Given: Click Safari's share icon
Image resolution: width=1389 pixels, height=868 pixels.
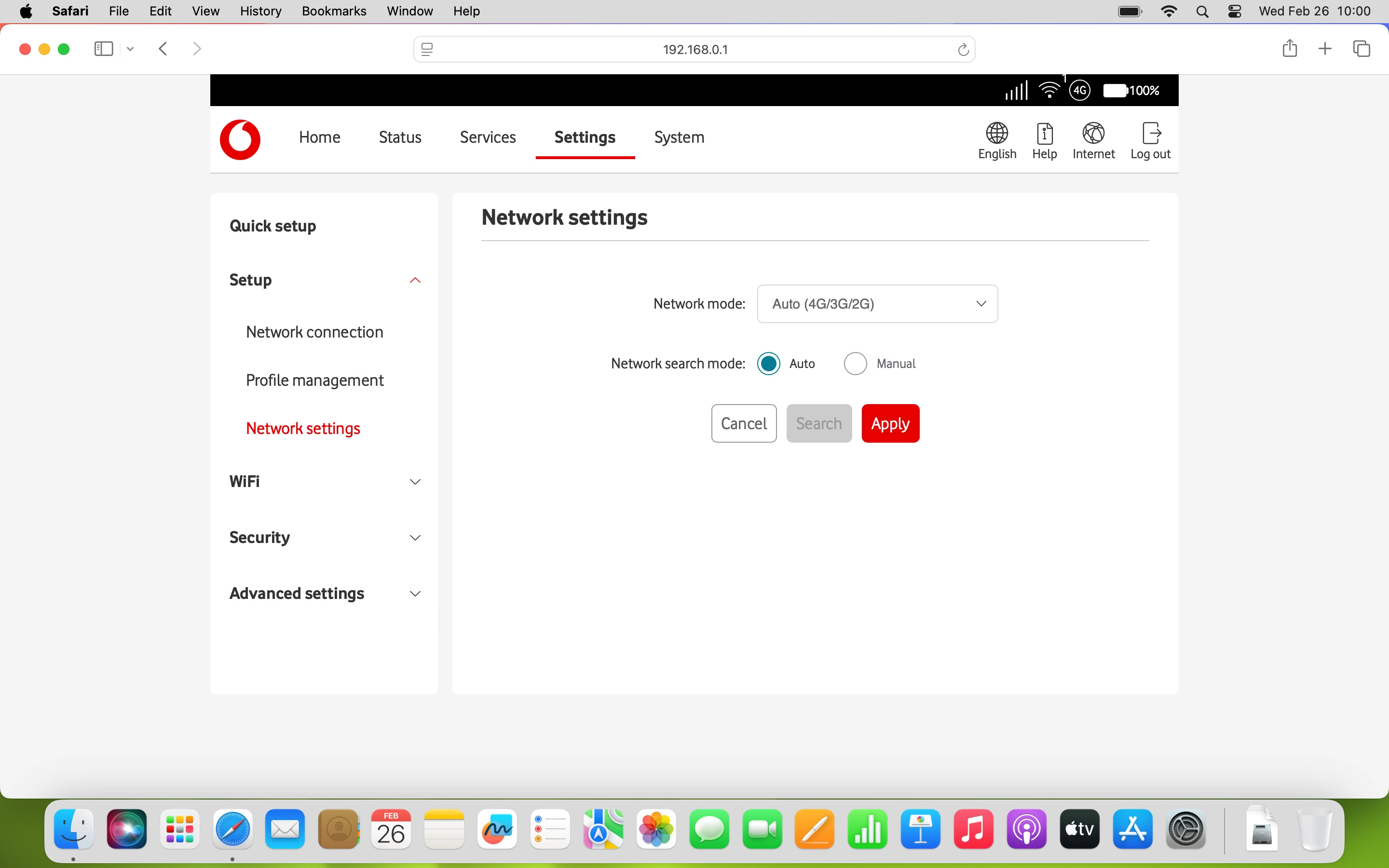Looking at the screenshot, I should tap(1289, 49).
